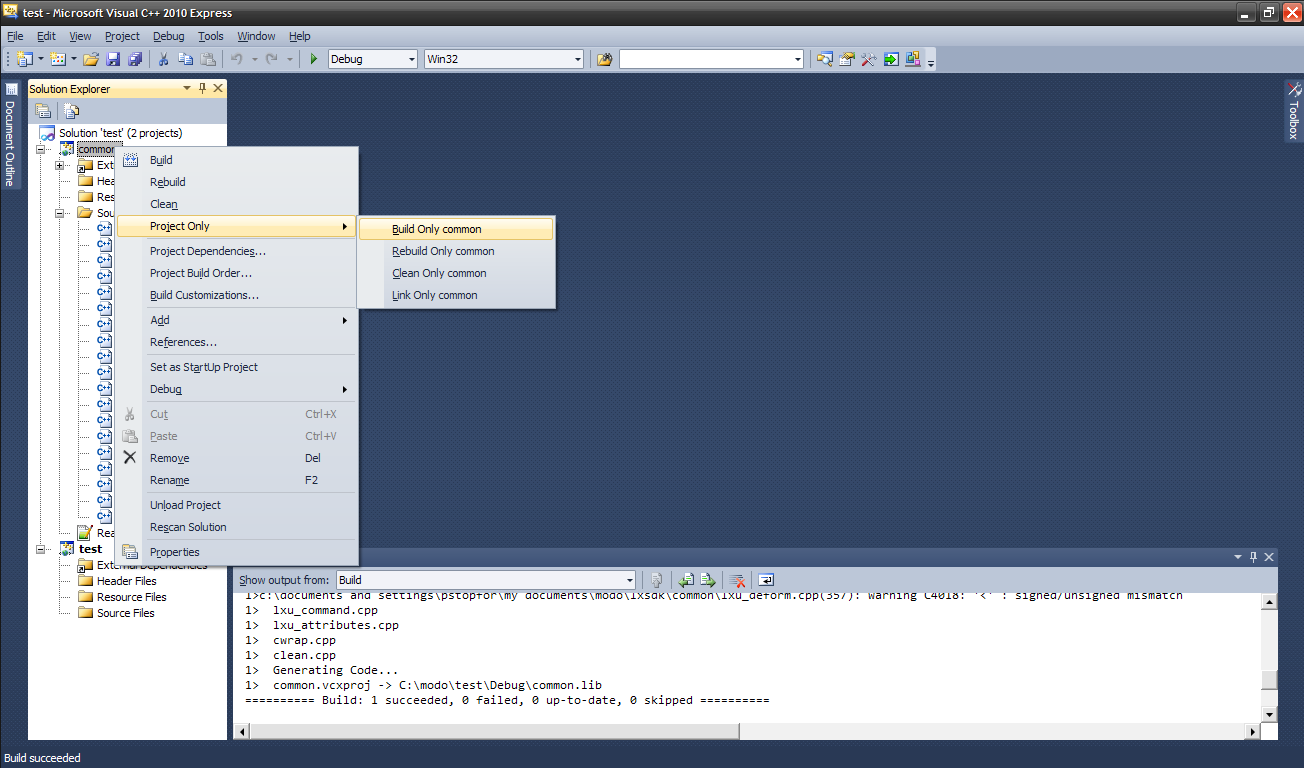1304x768 pixels.
Task: Open the Show output from dropdown
Action: tap(629, 580)
